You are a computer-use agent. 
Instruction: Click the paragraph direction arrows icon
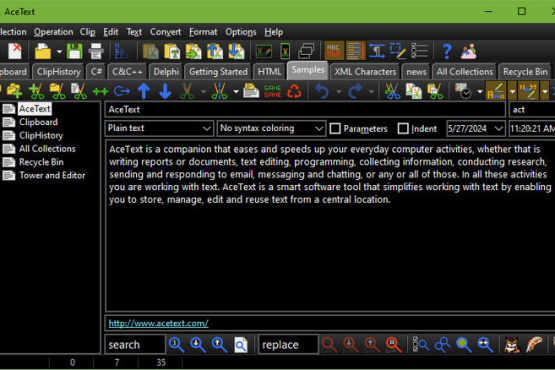pyautogui.click(x=377, y=51)
